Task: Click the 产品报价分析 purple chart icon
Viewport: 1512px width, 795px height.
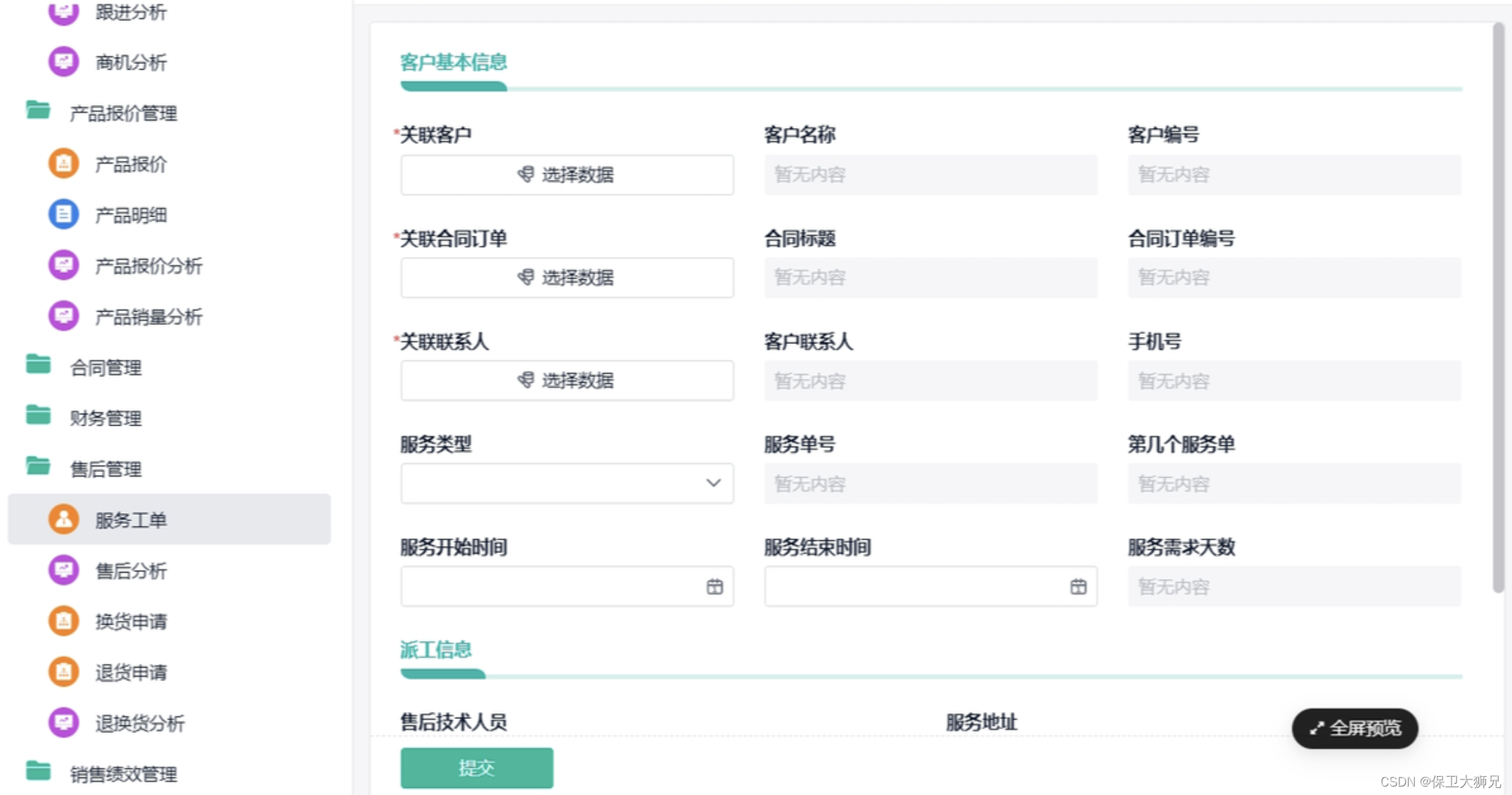Action: tap(63, 265)
